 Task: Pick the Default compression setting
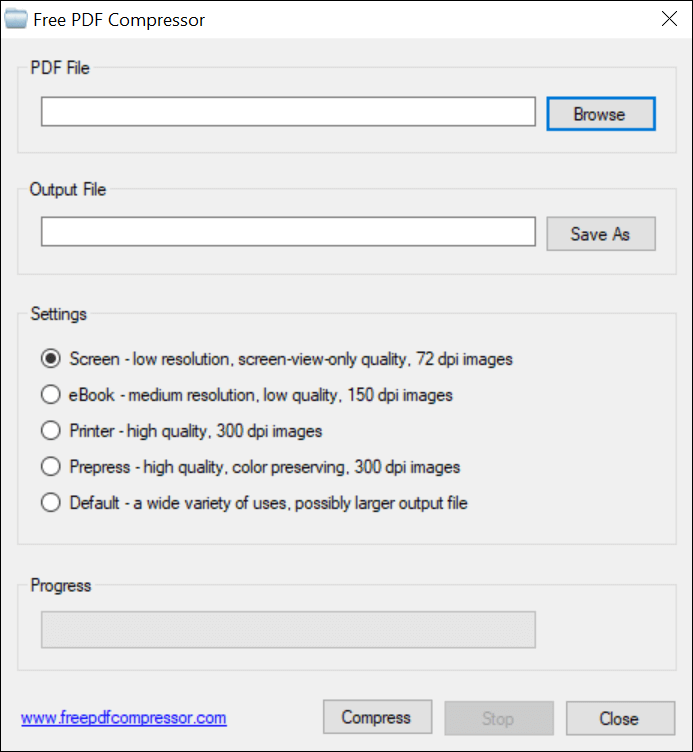50,503
